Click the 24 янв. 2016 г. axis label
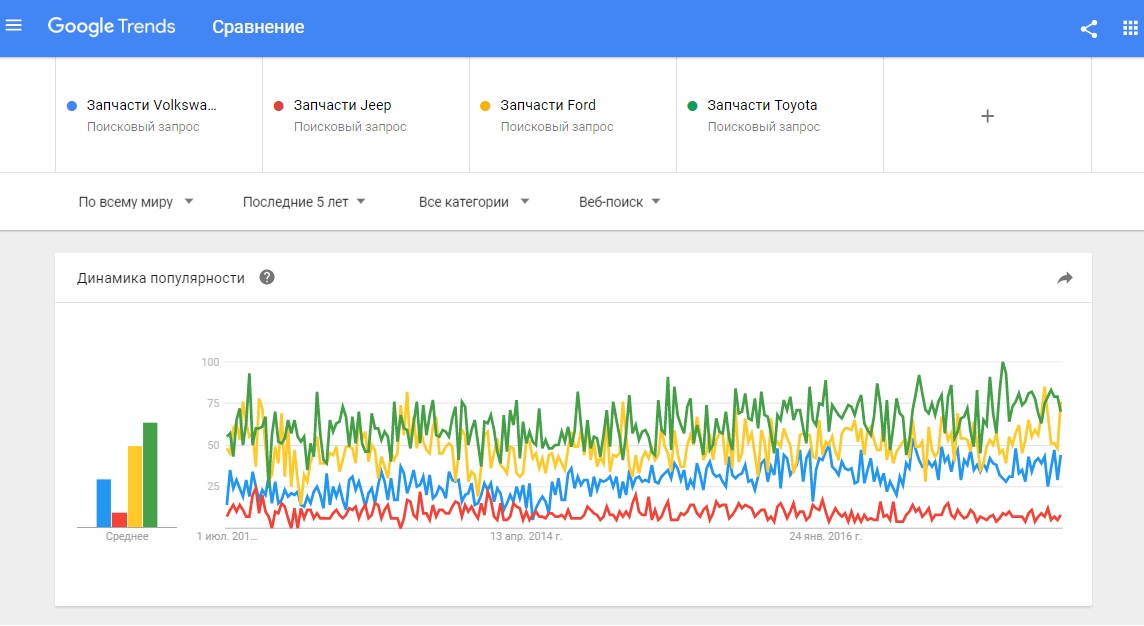Image resolution: width=1144 pixels, height=626 pixels. 825,536
